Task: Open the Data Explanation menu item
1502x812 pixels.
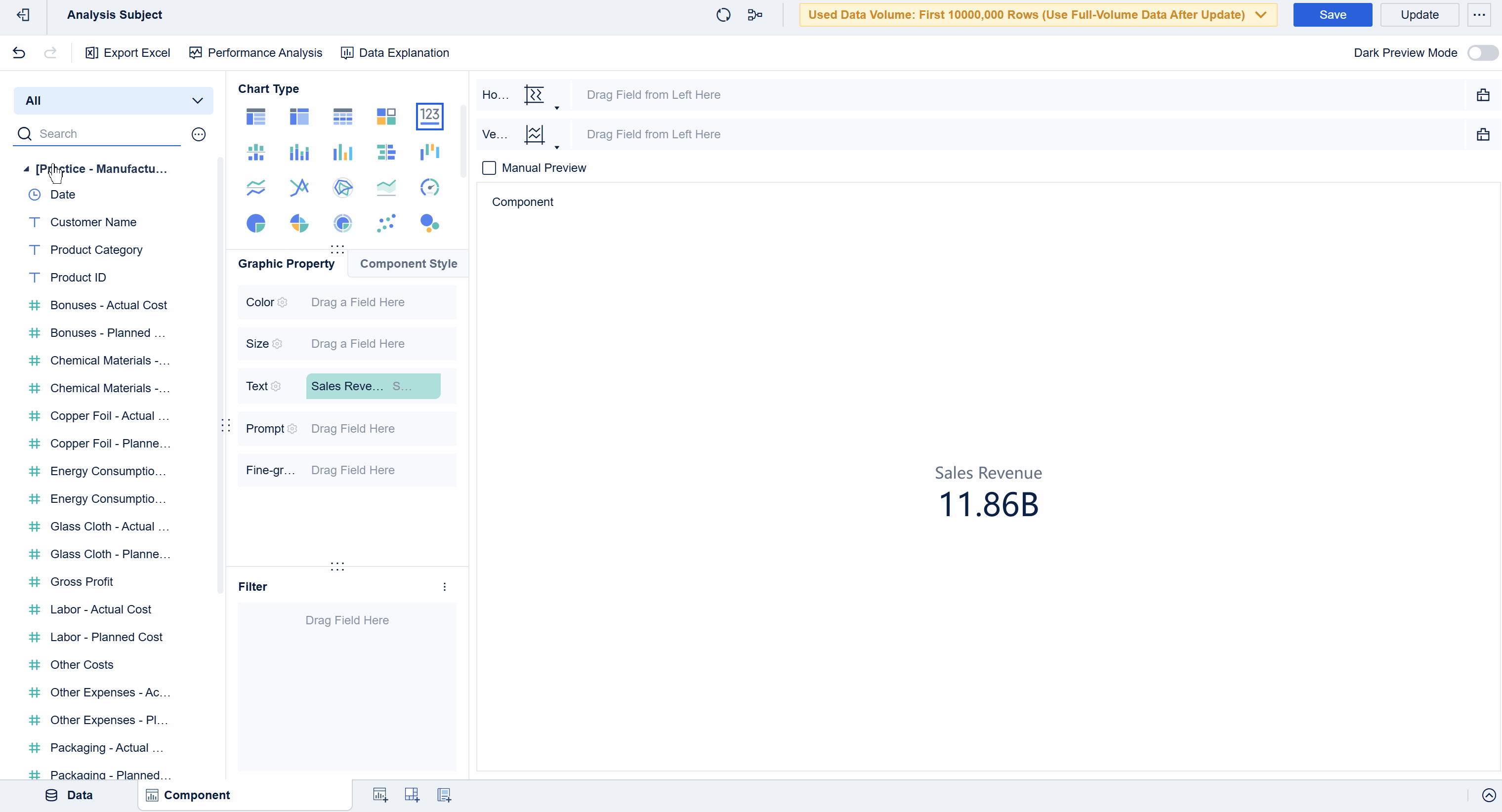Action: [x=395, y=52]
